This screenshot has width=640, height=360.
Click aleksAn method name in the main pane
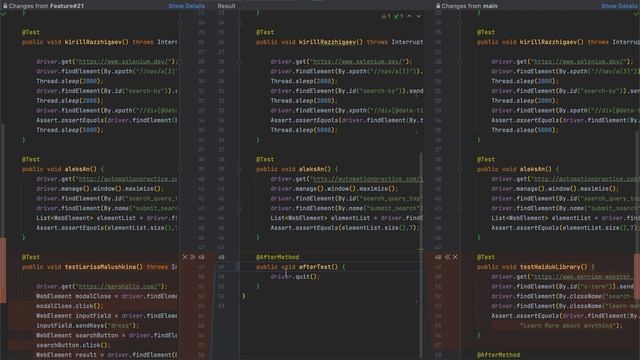(x=533, y=169)
